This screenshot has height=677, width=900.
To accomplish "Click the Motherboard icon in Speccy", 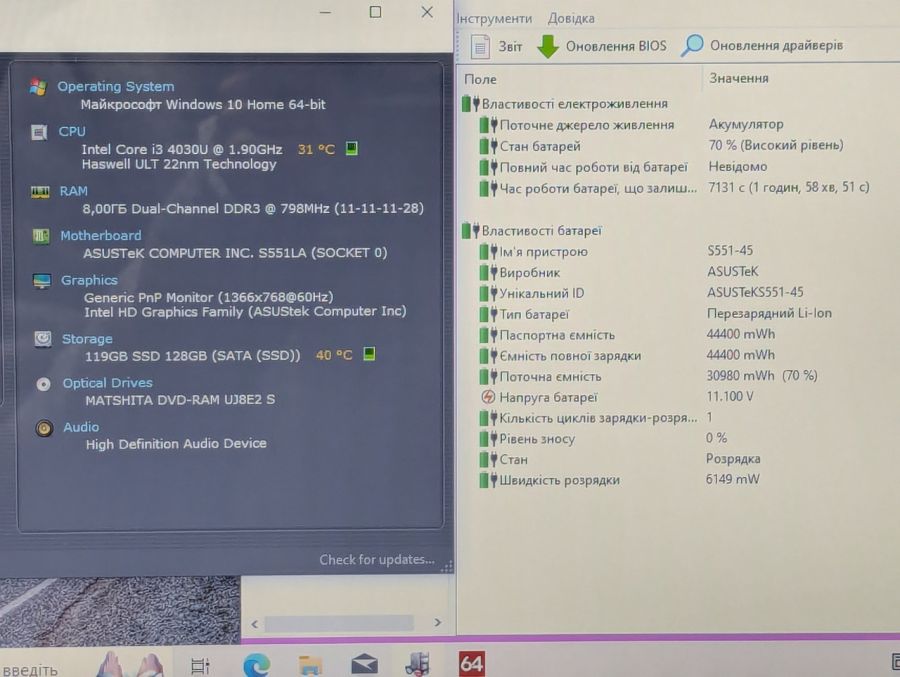I will pyautogui.click(x=40, y=236).
